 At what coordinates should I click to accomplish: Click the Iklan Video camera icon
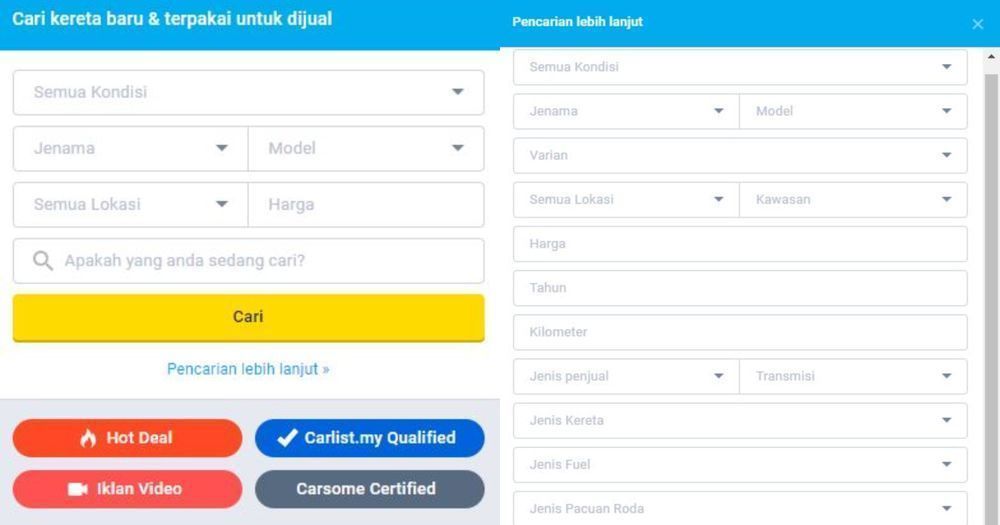(78, 489)
